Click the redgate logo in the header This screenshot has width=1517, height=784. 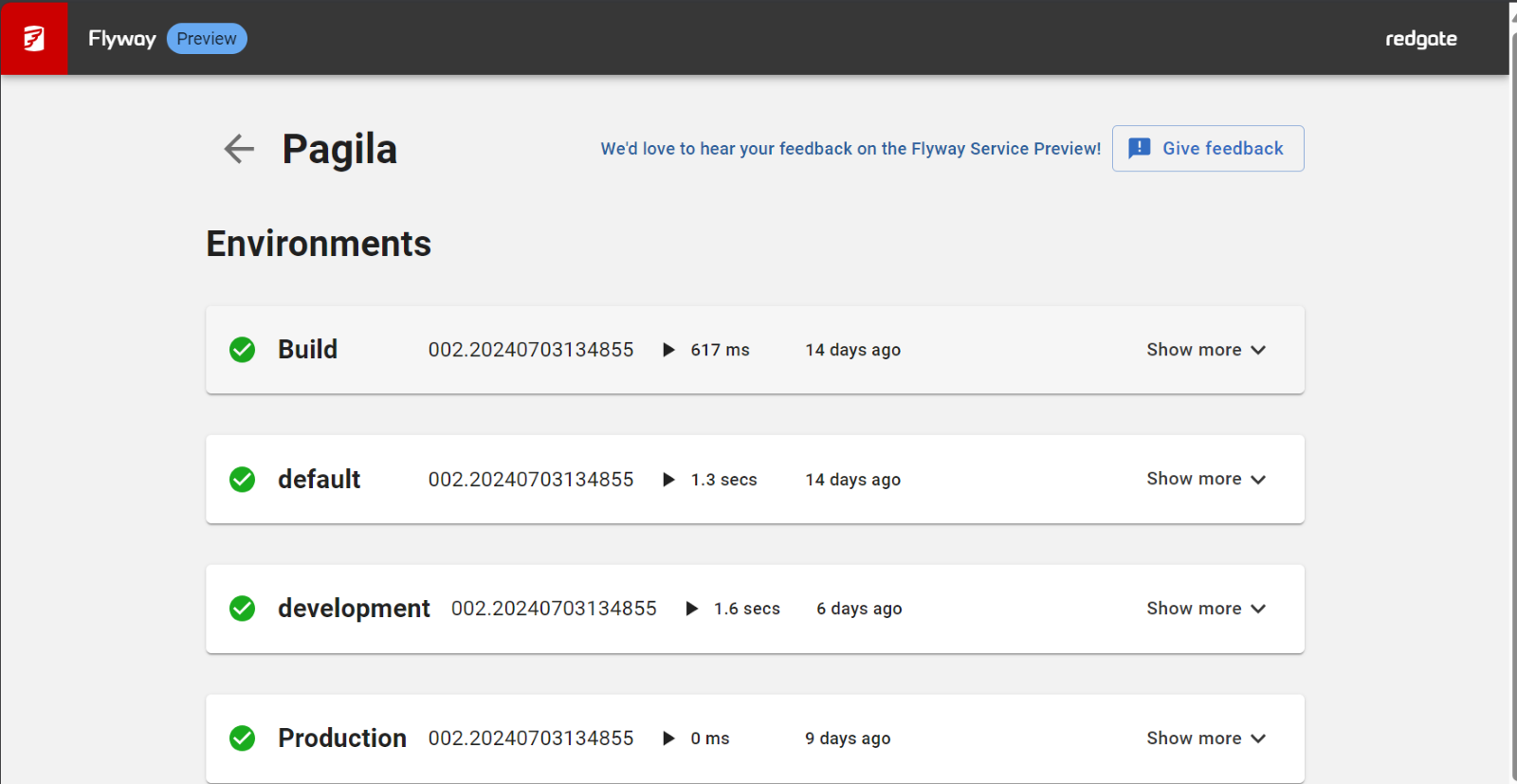(x=1421, y=39)
